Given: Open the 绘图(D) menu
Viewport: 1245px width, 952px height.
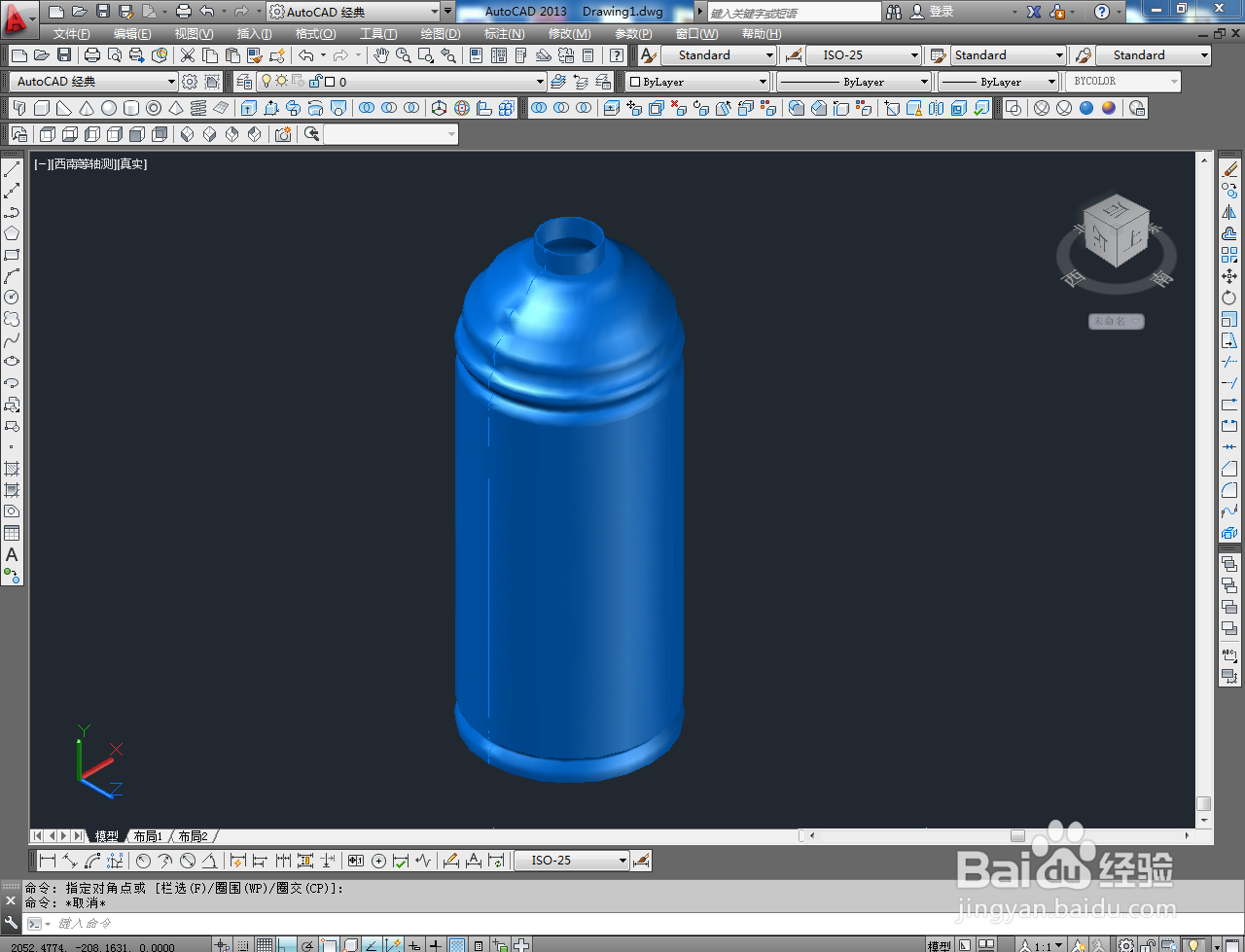Looking at the screenshot, I should tap(441, 34).
